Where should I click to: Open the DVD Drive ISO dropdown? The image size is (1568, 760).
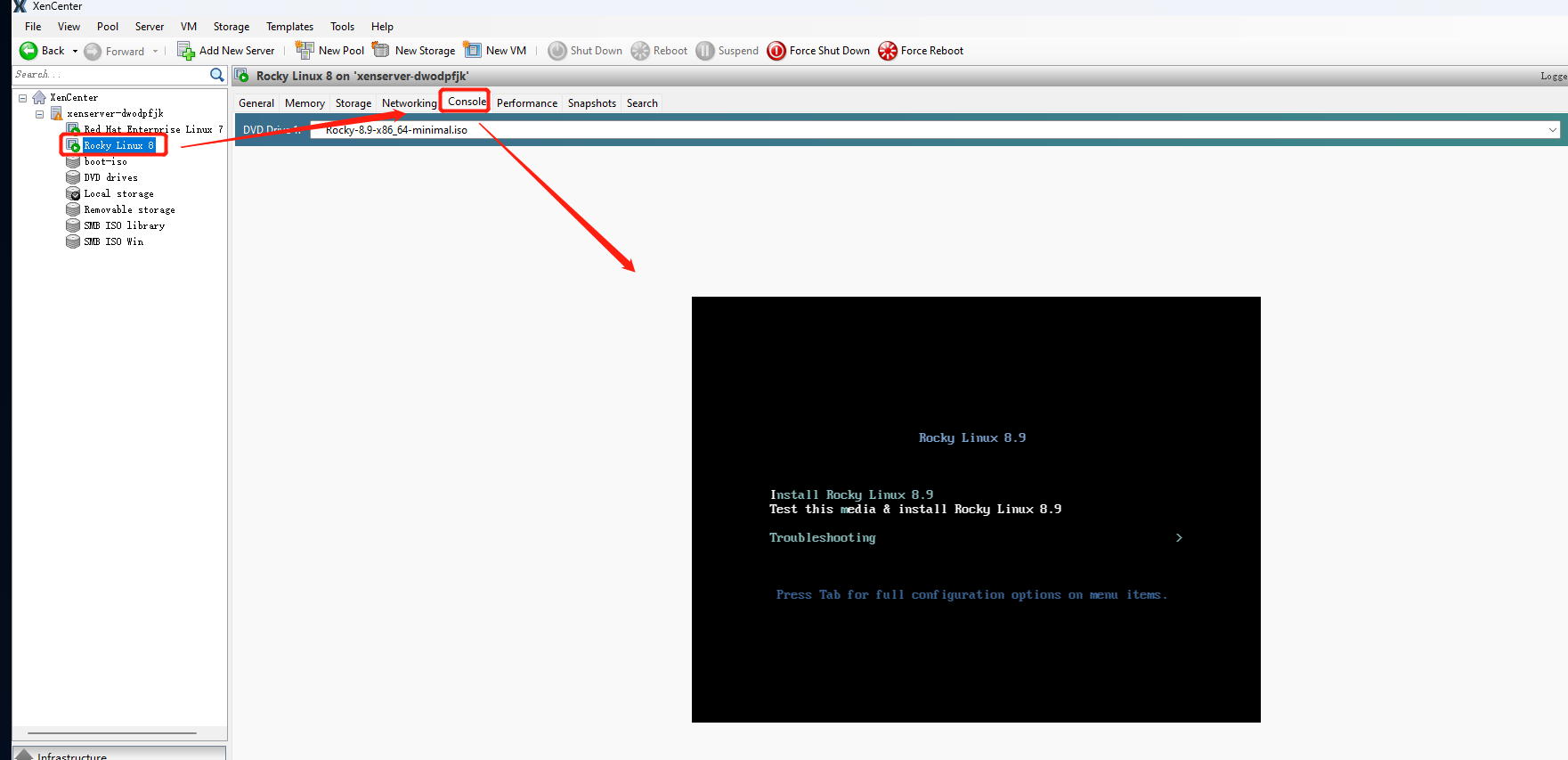tap(1552, 130)
